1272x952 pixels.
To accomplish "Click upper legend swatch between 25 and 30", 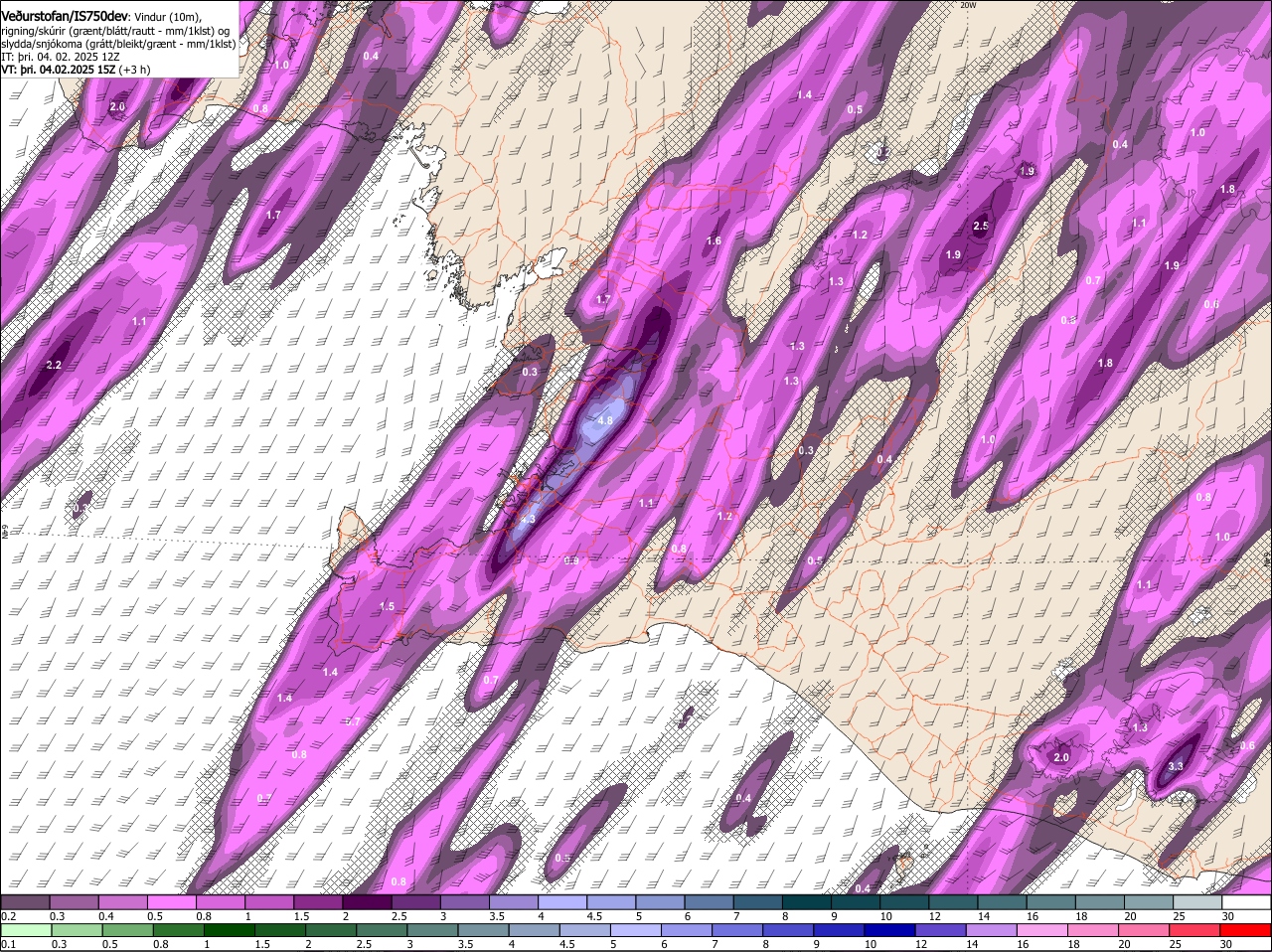I will pyautogui.click(x=1197, y=902).
